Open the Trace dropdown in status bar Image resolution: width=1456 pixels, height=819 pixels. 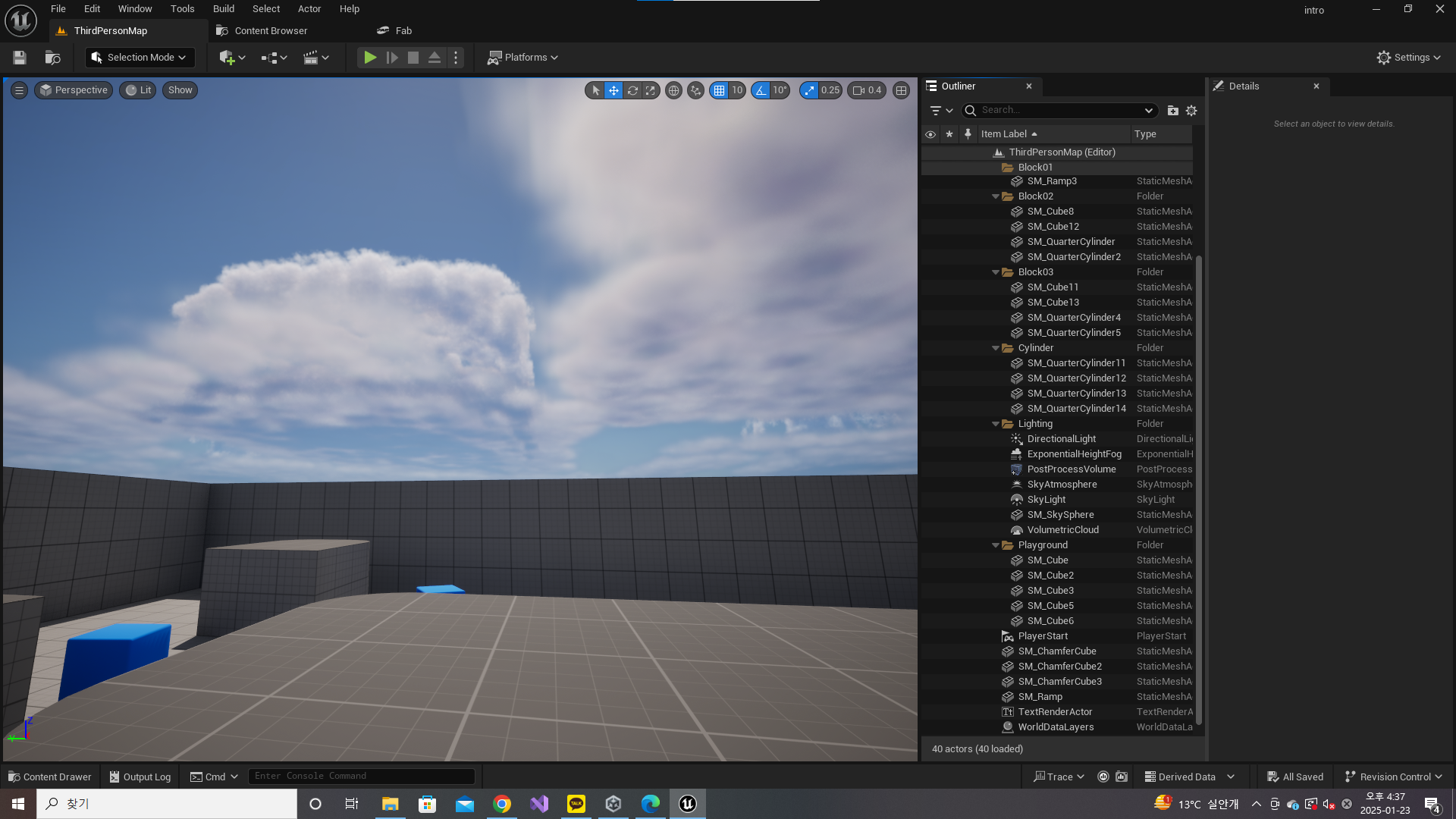click(x=1059, y=777)
